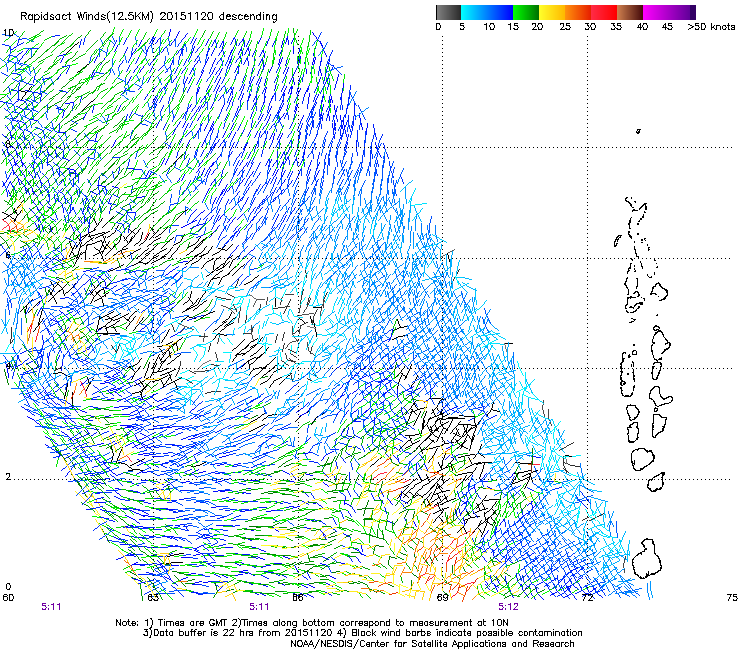Viewport: 740px width, 650px height.
Task: Click the longitude '63' axis label
Action: click(x=153, y=598)
